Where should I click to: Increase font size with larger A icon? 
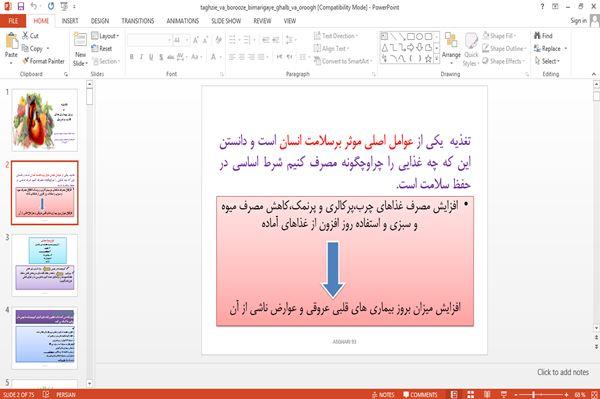pyautogui.click(x=196, y=40)
